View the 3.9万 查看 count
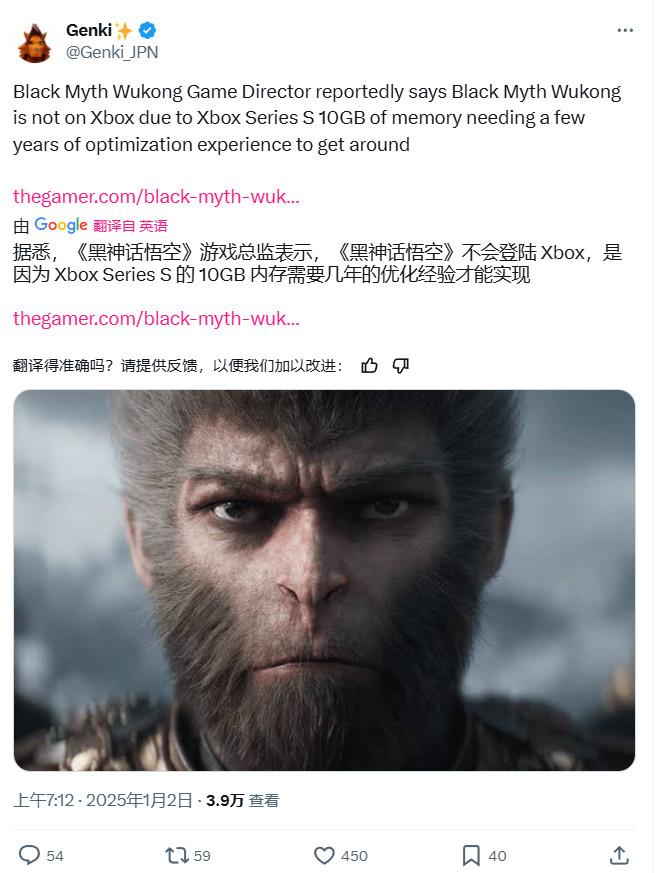The image size is (668, 873). (x=243, y=800)
